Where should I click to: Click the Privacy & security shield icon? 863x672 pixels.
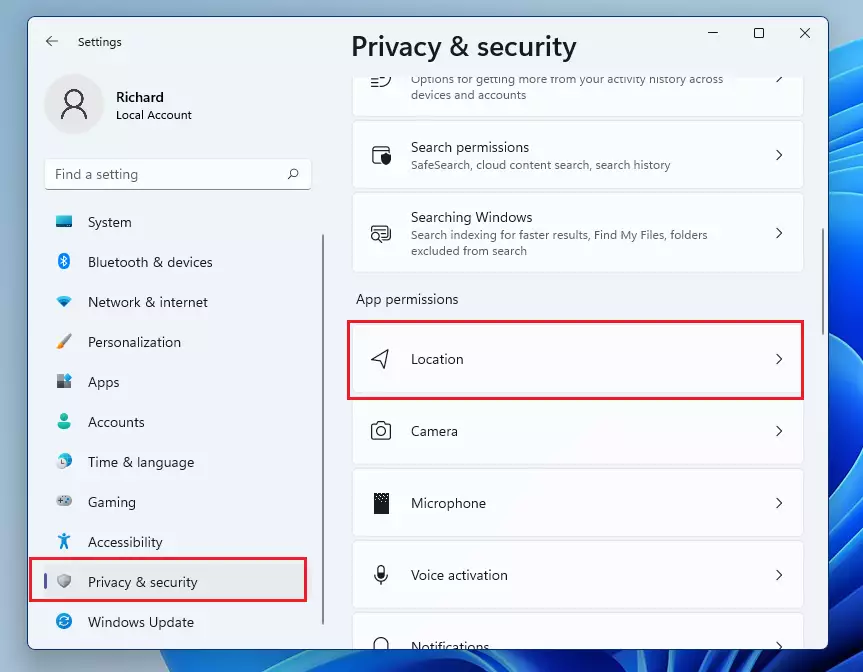pos(64,581)
